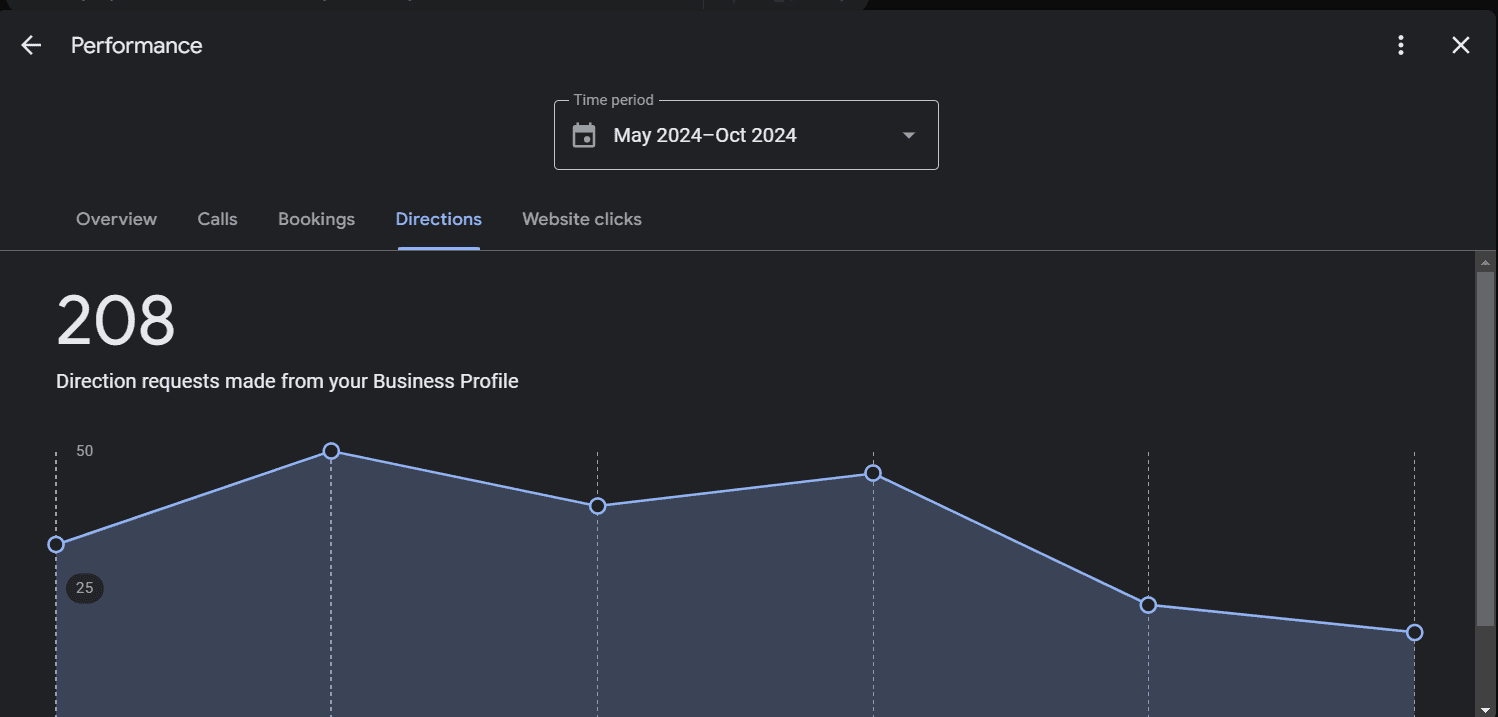Click the third data point on the line
This screenshot has height=717, width=1498.
597,506
